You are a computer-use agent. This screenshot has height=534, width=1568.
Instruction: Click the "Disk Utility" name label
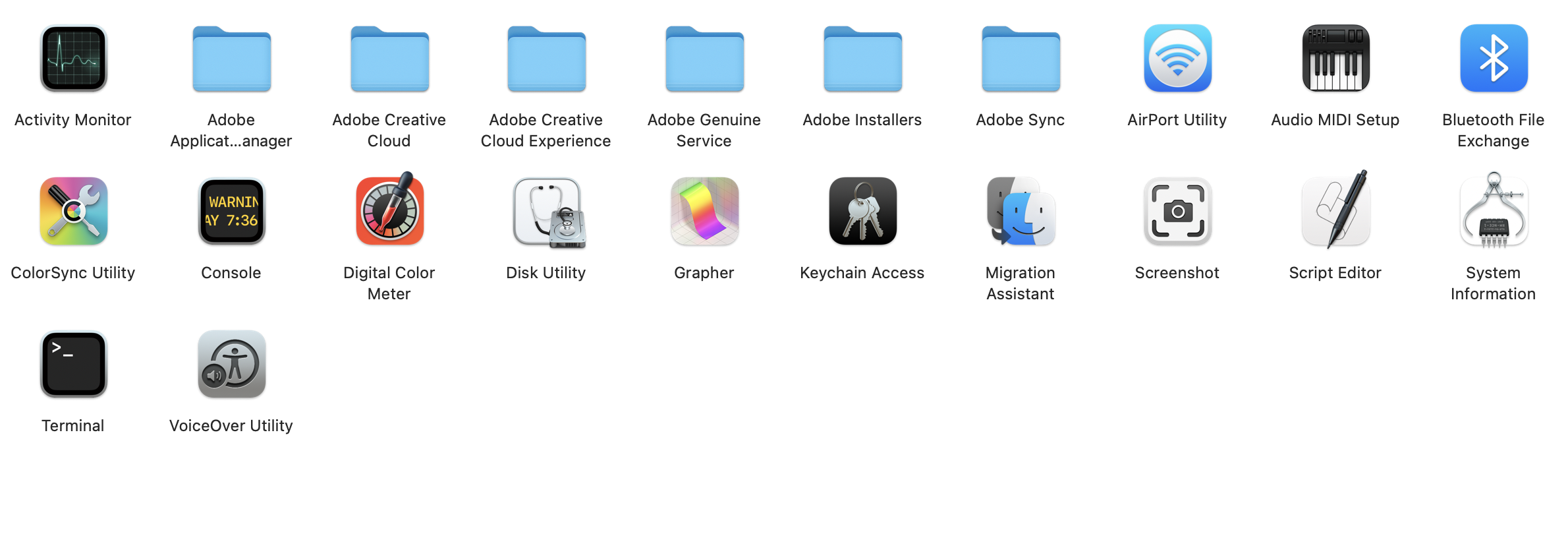pos(546,273)
